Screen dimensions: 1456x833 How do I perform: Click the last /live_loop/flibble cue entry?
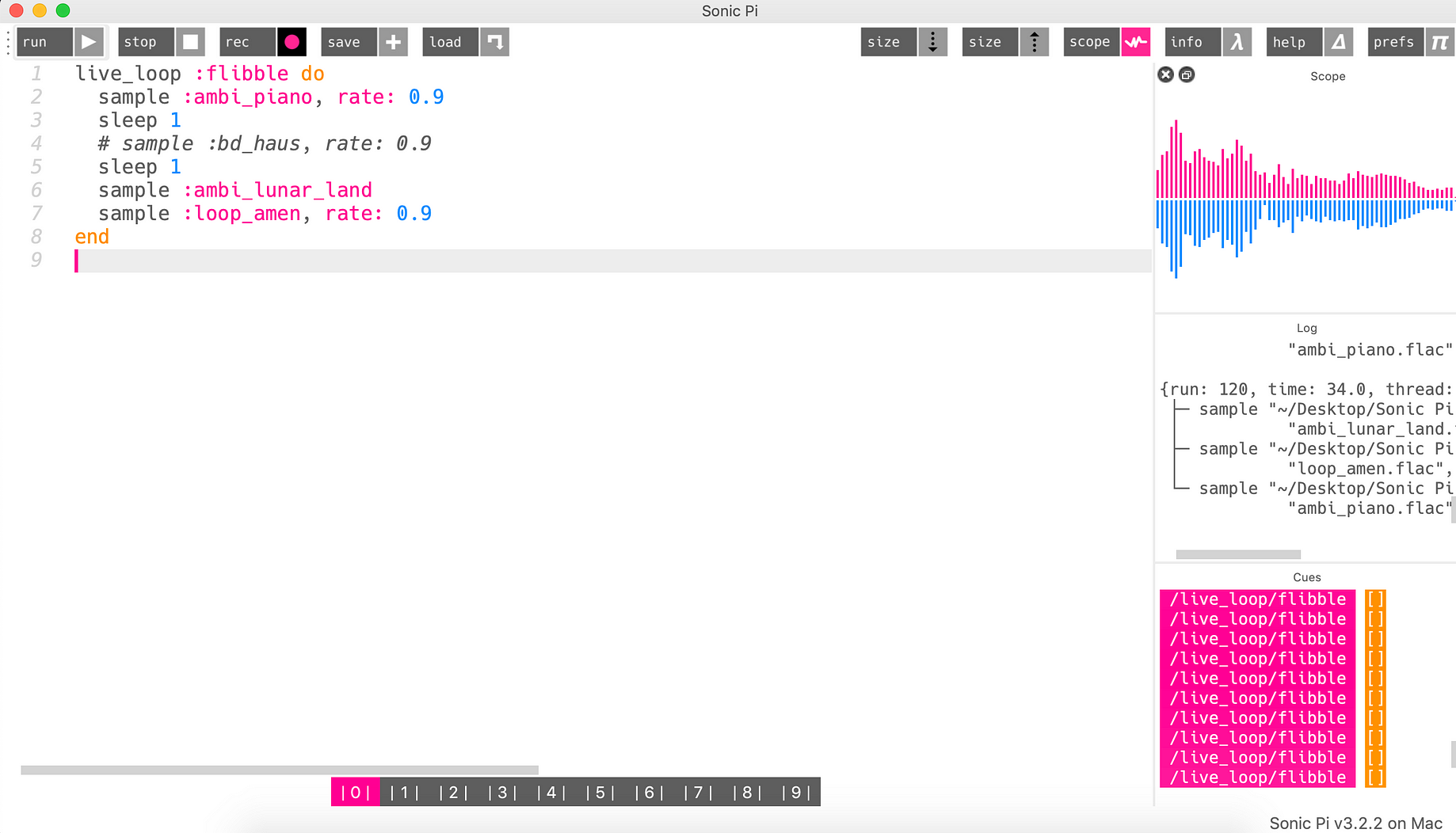pyautogui.click(x=1258, y=777)
